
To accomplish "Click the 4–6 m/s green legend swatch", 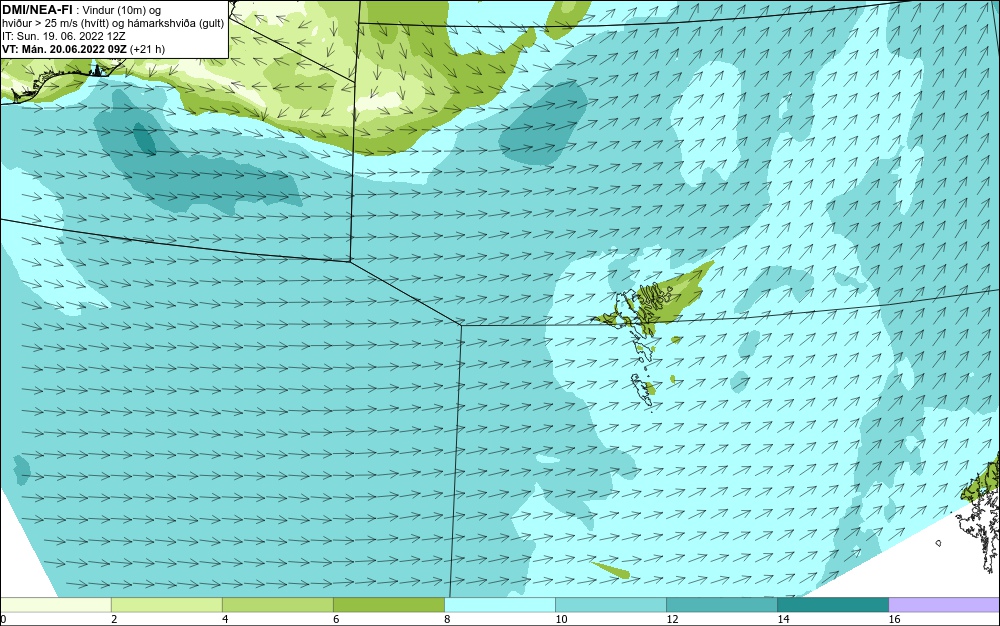I will pos(277,604).
